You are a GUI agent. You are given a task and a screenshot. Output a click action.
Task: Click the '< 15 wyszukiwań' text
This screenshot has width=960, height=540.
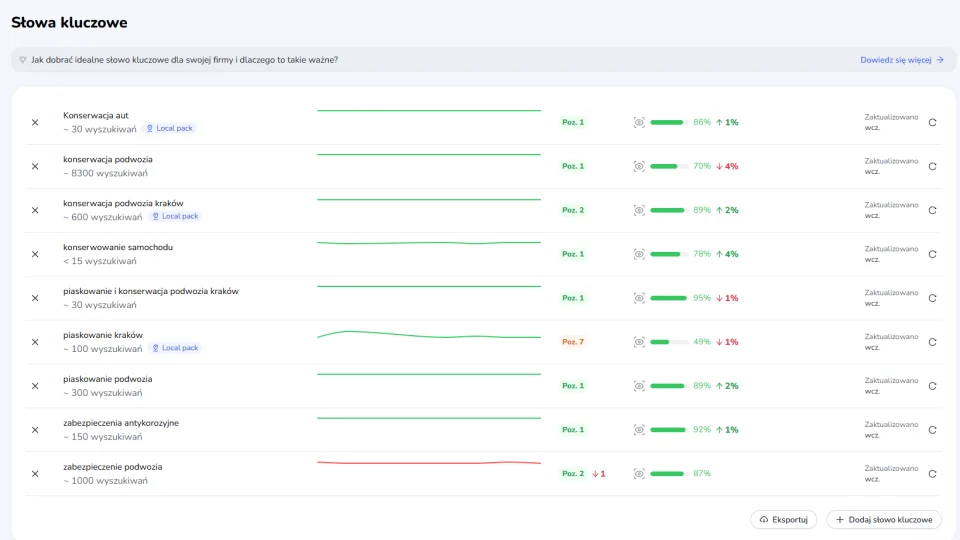[100, 261]
